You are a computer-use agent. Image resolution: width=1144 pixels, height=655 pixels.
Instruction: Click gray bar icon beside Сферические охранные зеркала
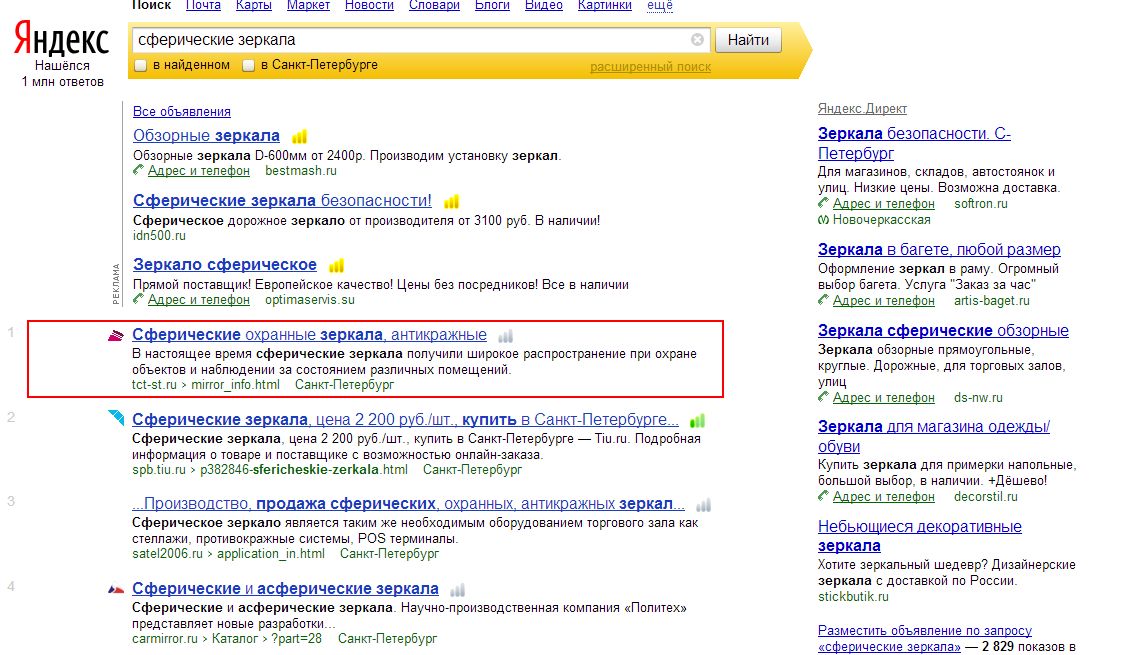click(506, 336)
